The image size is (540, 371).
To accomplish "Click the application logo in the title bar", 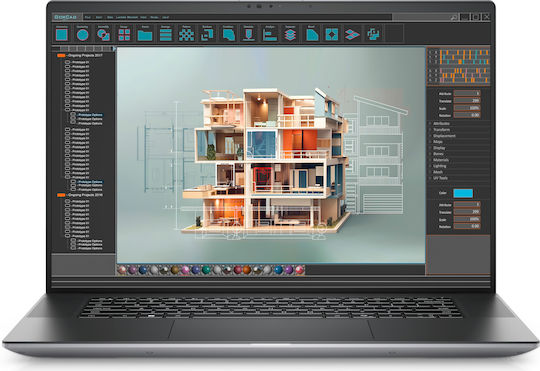I will tap(65, 17).
